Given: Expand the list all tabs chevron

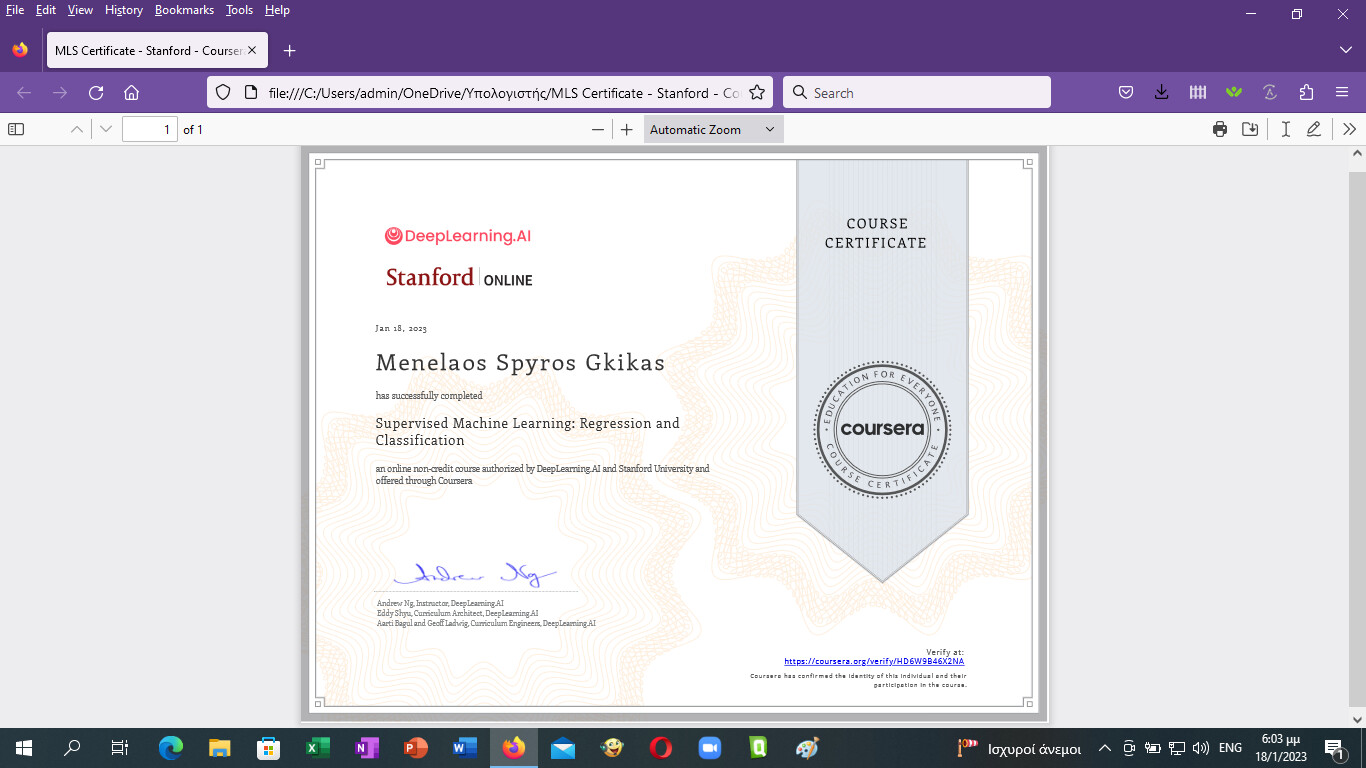Looking at the screenshot, I should tap(1345, 50).
